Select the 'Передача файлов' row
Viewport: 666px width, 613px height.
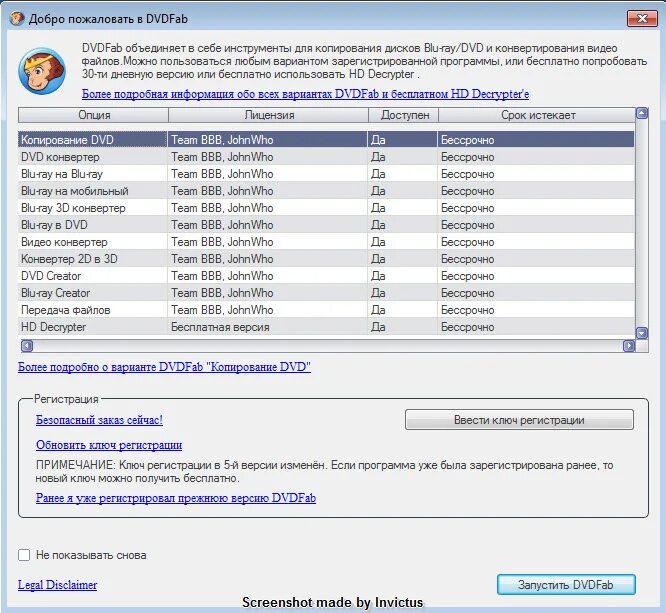(326, 310)
